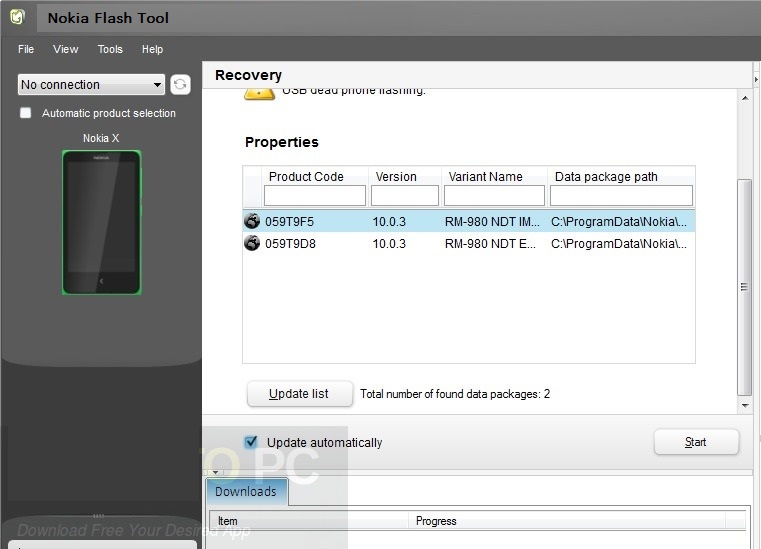This screenshot has width=761, height=549.
Task: Click the yellow warning icon
Action: click(x=259, y=93)
